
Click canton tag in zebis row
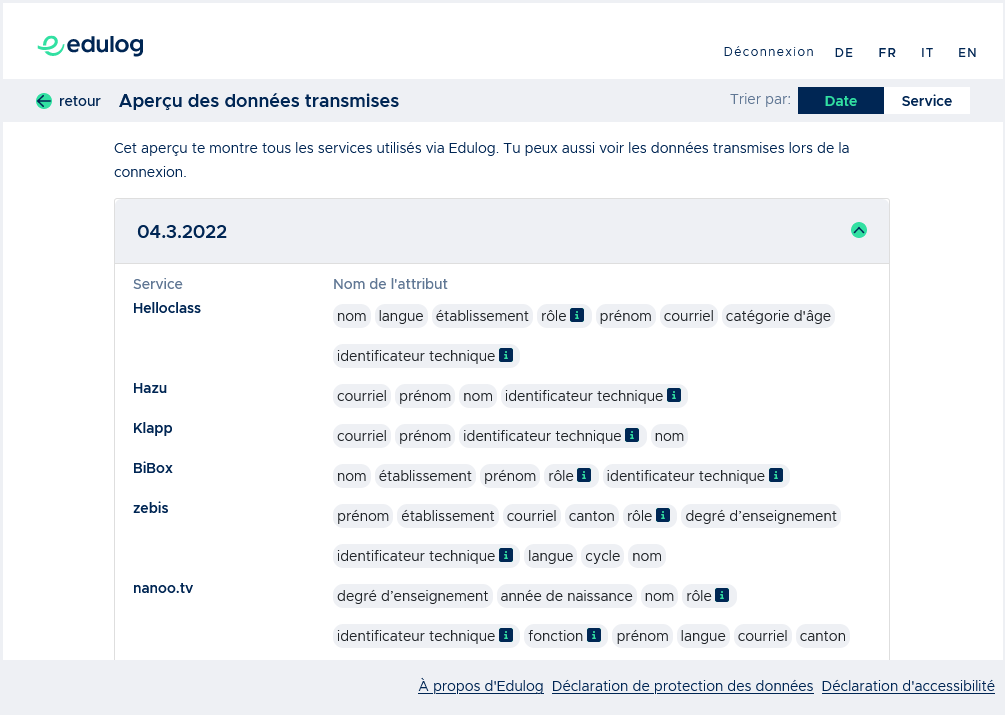coord(591,516)
